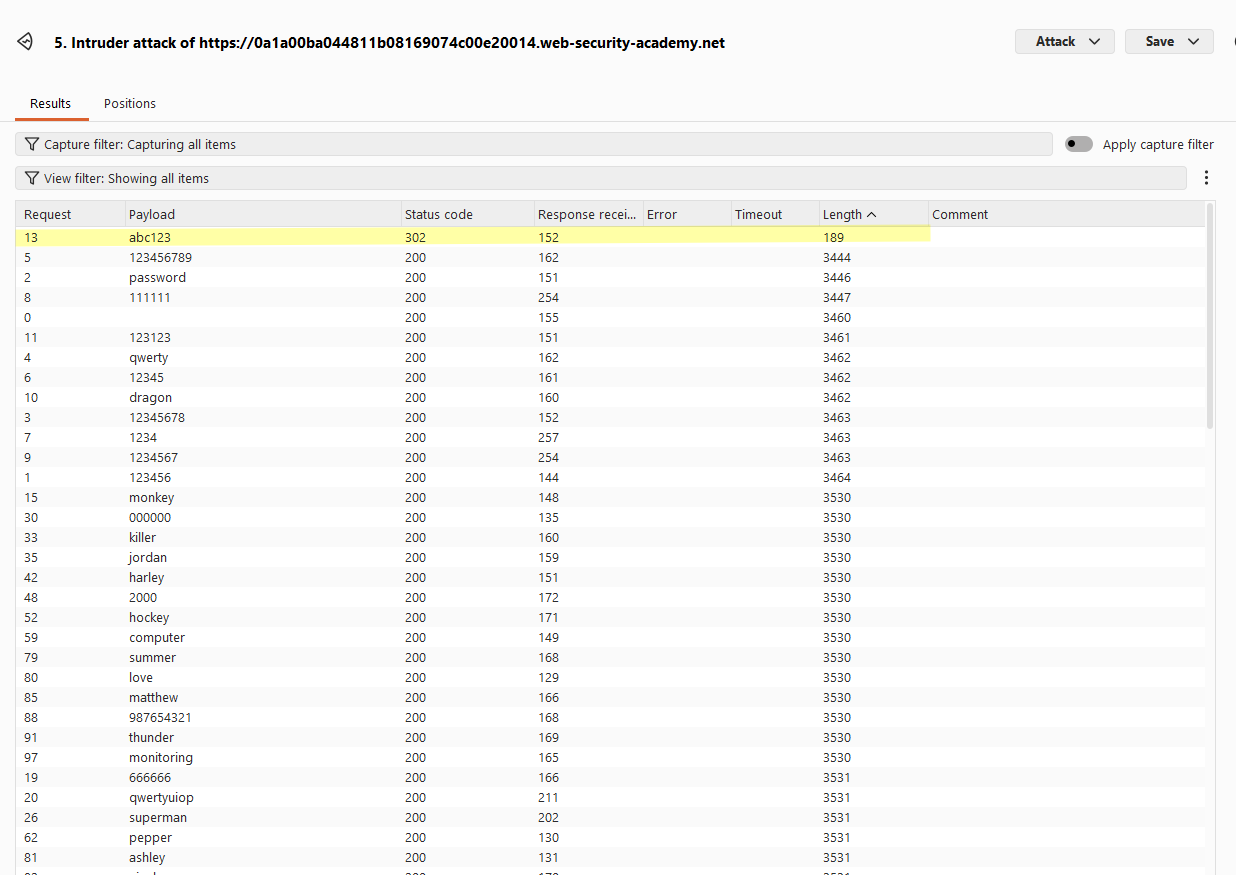Open the three-dot options menu
The width and height of the screenshot is (1236, 875).
pyautogui.click(x=1206, y=178)
